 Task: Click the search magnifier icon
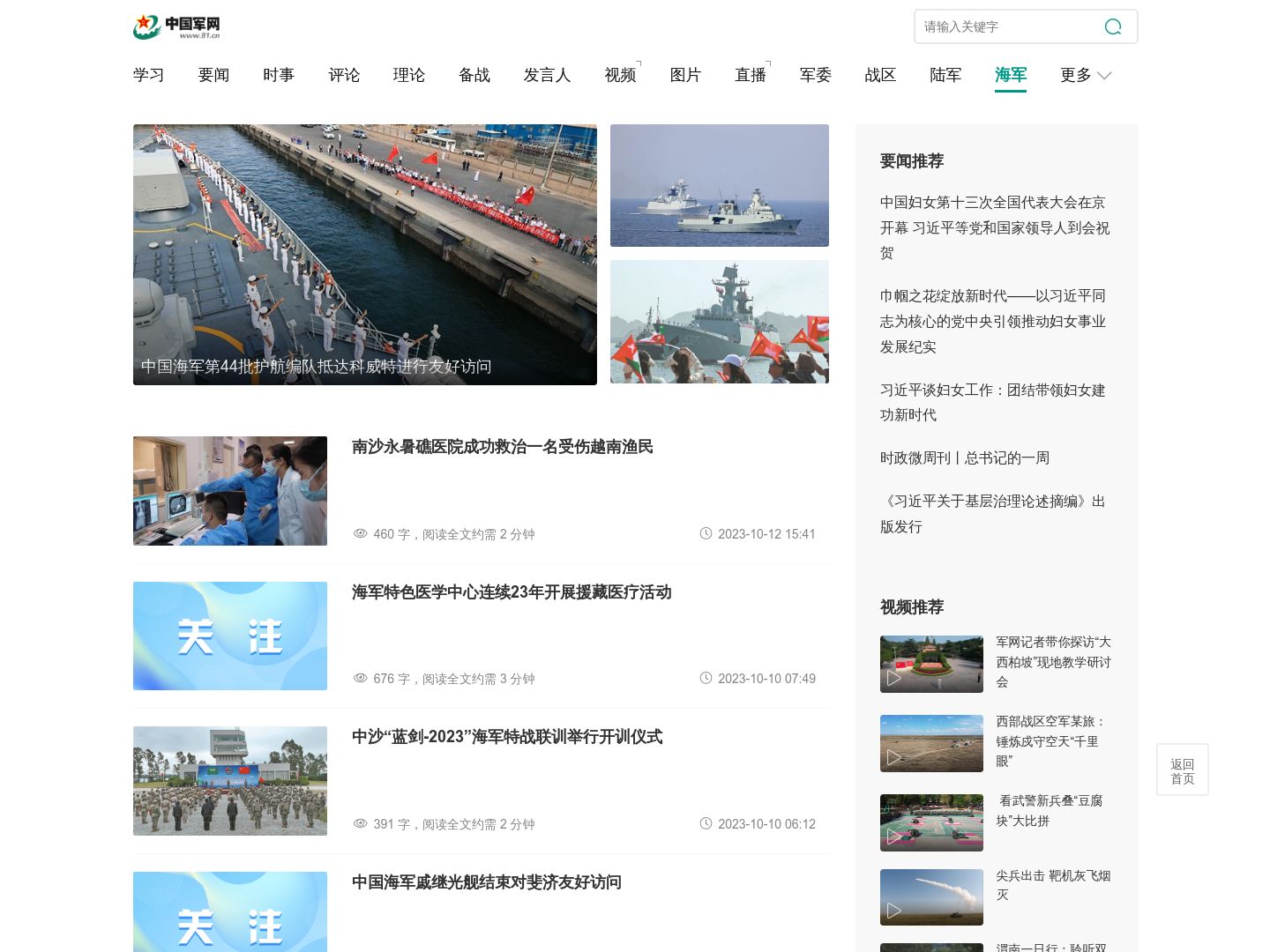click(x=1113, y=26)
